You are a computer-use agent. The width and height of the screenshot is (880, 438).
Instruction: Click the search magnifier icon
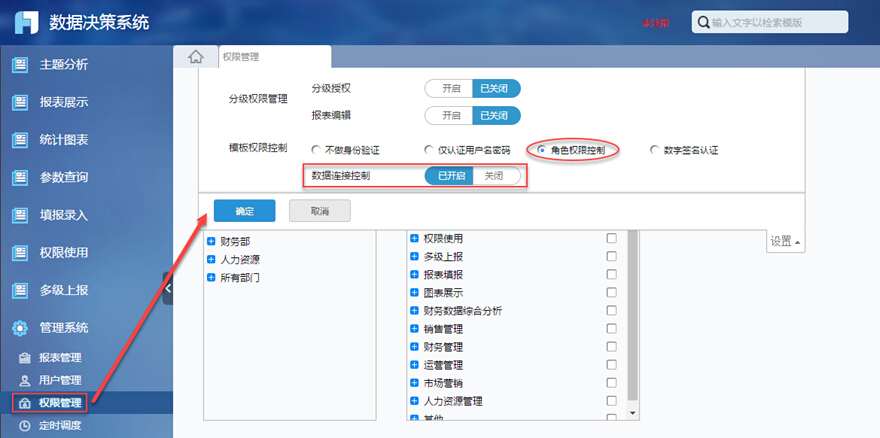pos(703,22)
